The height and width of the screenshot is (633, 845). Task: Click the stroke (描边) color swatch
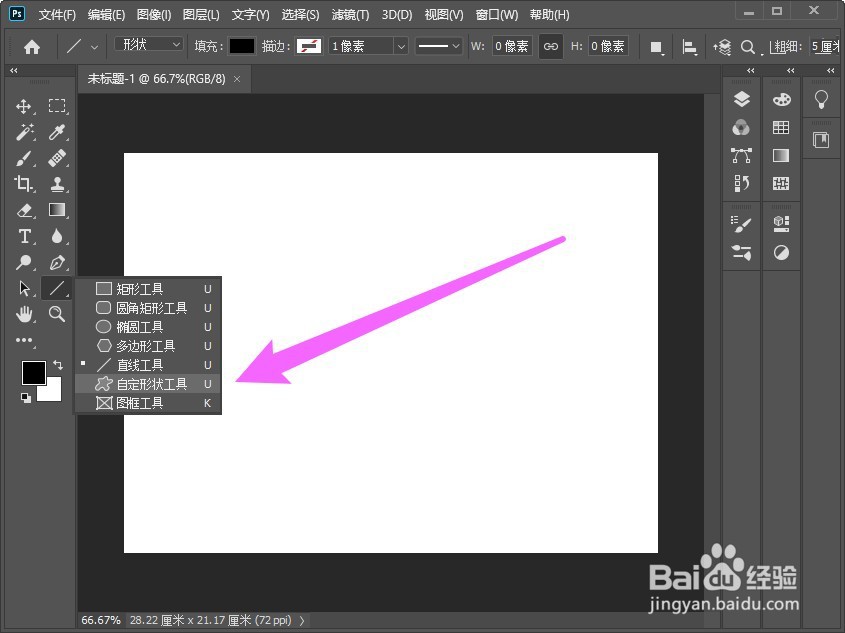click(309, 46)
